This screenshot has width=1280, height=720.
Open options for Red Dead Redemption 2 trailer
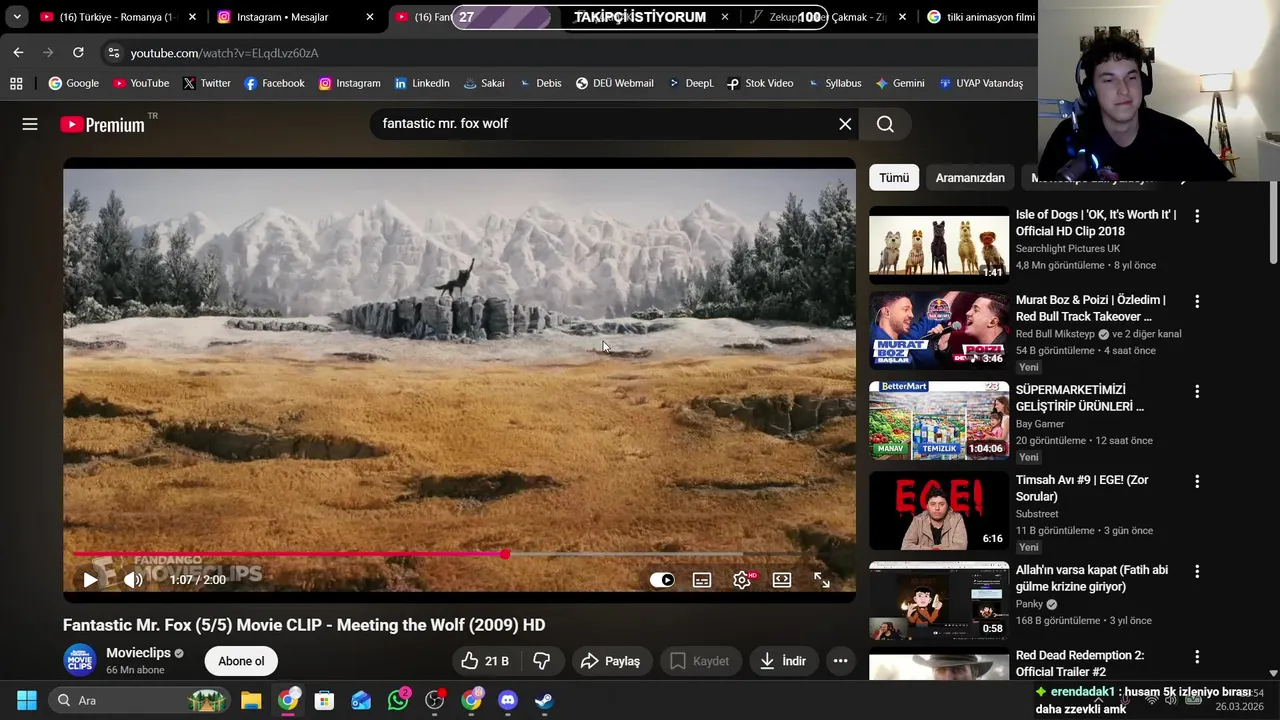pos(1197,657)
